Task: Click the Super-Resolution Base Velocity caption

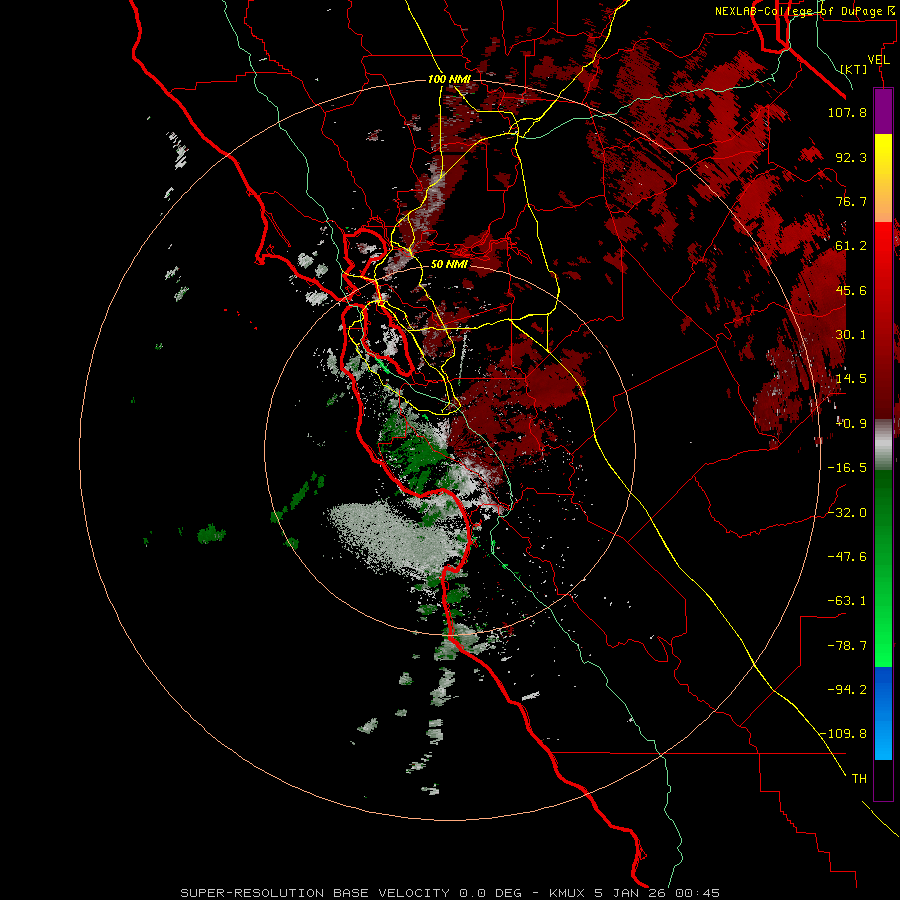Action: (x=449, y=893)
